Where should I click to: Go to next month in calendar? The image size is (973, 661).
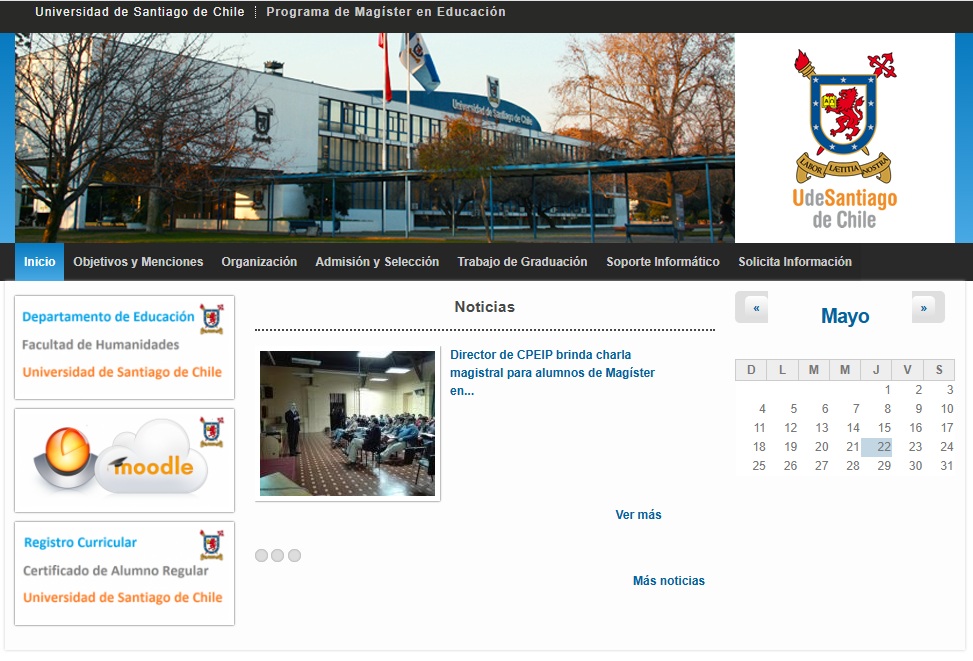(x=923, y=308)
